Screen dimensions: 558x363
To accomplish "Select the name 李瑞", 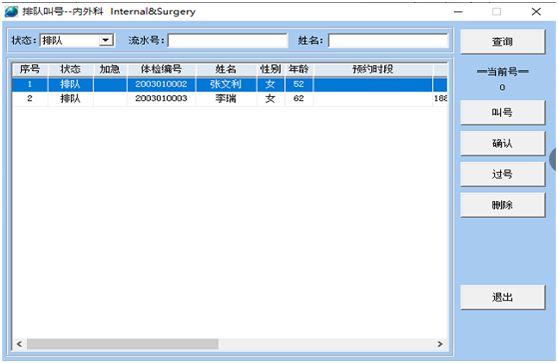I will coord(226,99).
